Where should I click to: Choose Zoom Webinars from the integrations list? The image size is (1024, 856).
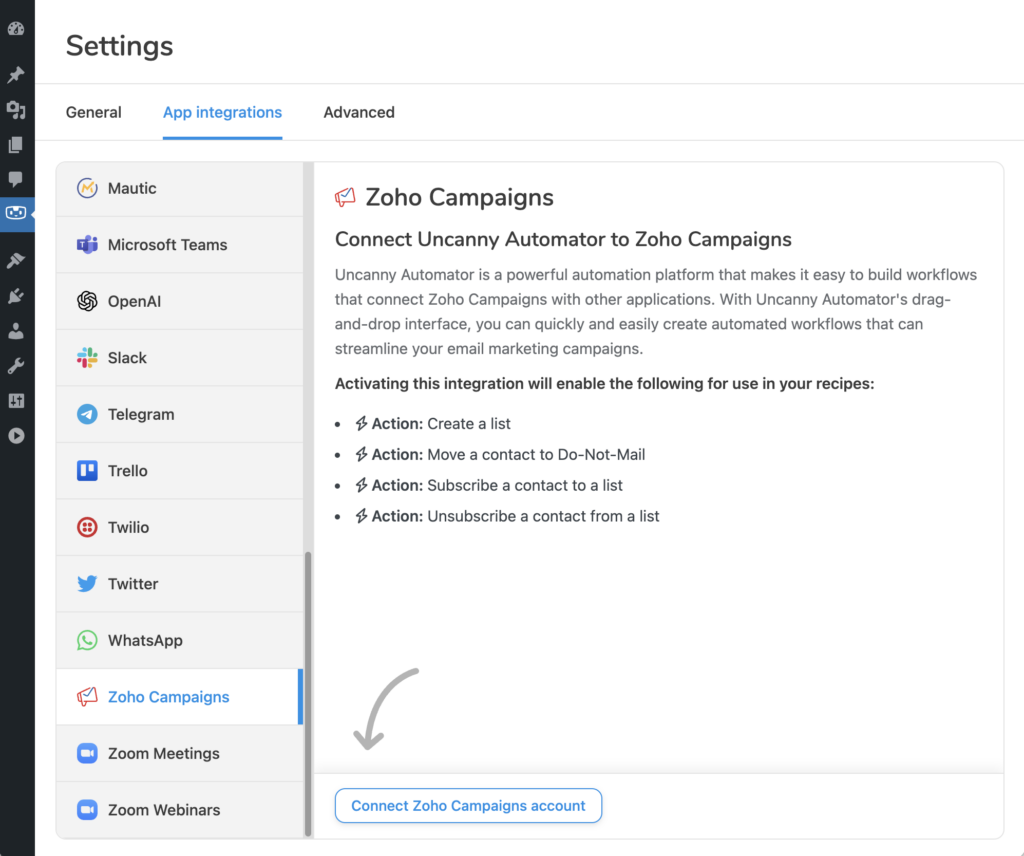164,810
